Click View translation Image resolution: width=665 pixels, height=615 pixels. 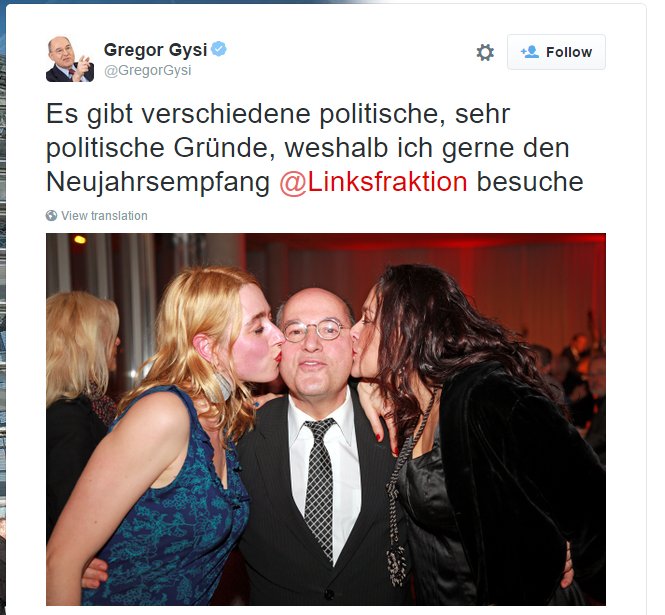[104, 215]
